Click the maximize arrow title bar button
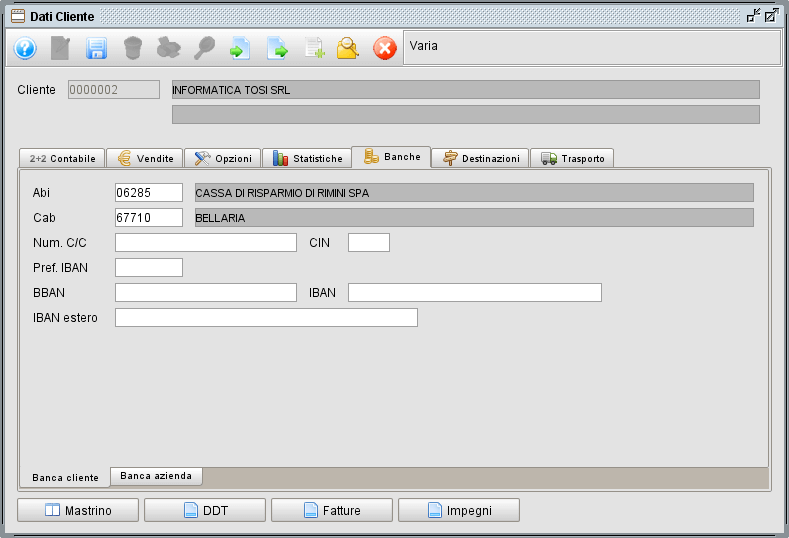 click(771, 16)
